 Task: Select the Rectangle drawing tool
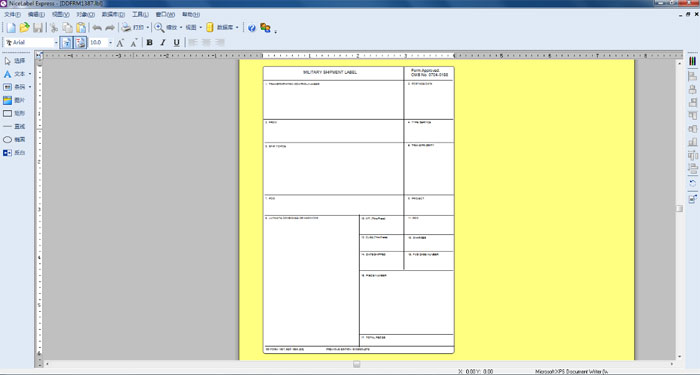[14, 113]
